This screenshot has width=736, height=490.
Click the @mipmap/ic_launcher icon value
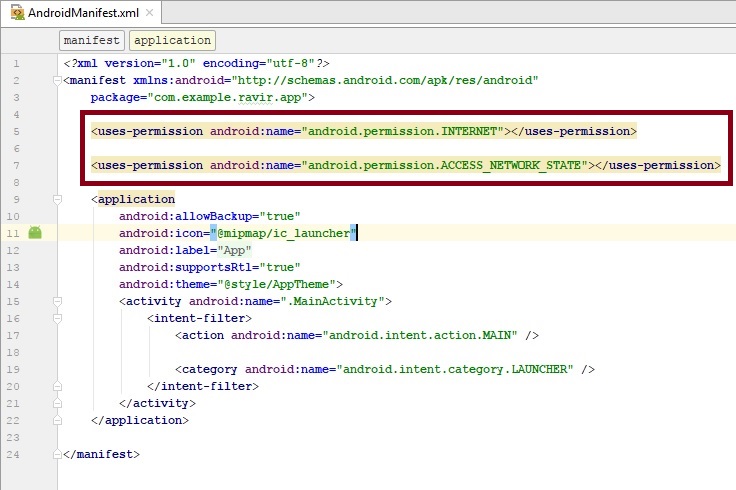[x=284, y=233]
